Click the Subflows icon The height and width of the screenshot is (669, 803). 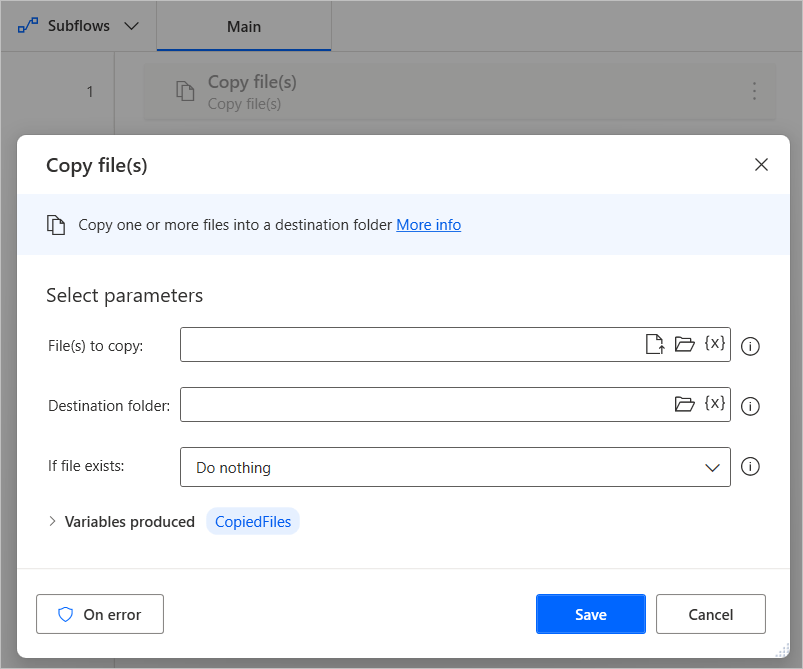pyautogui.click(x=28, y=25)
